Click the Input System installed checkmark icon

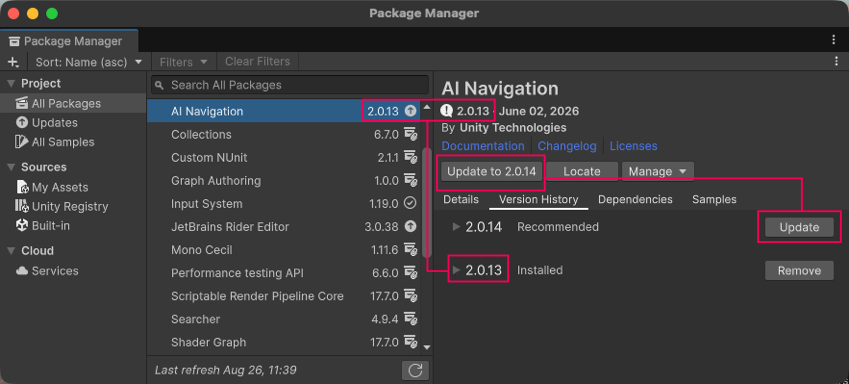[x=410, y=203]
